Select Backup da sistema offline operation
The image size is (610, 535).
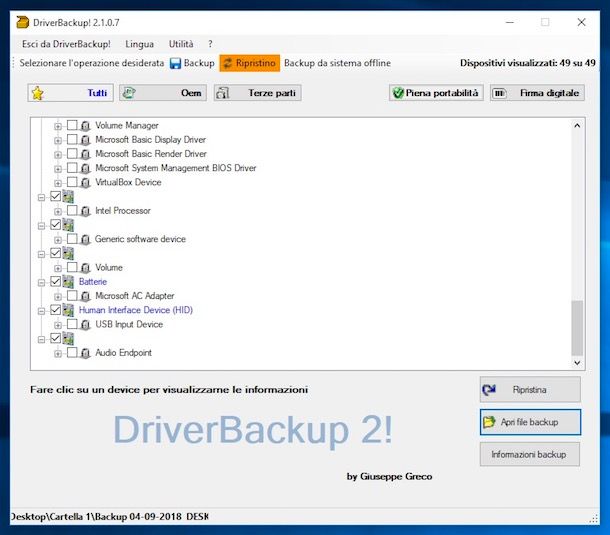pos(337,63)
